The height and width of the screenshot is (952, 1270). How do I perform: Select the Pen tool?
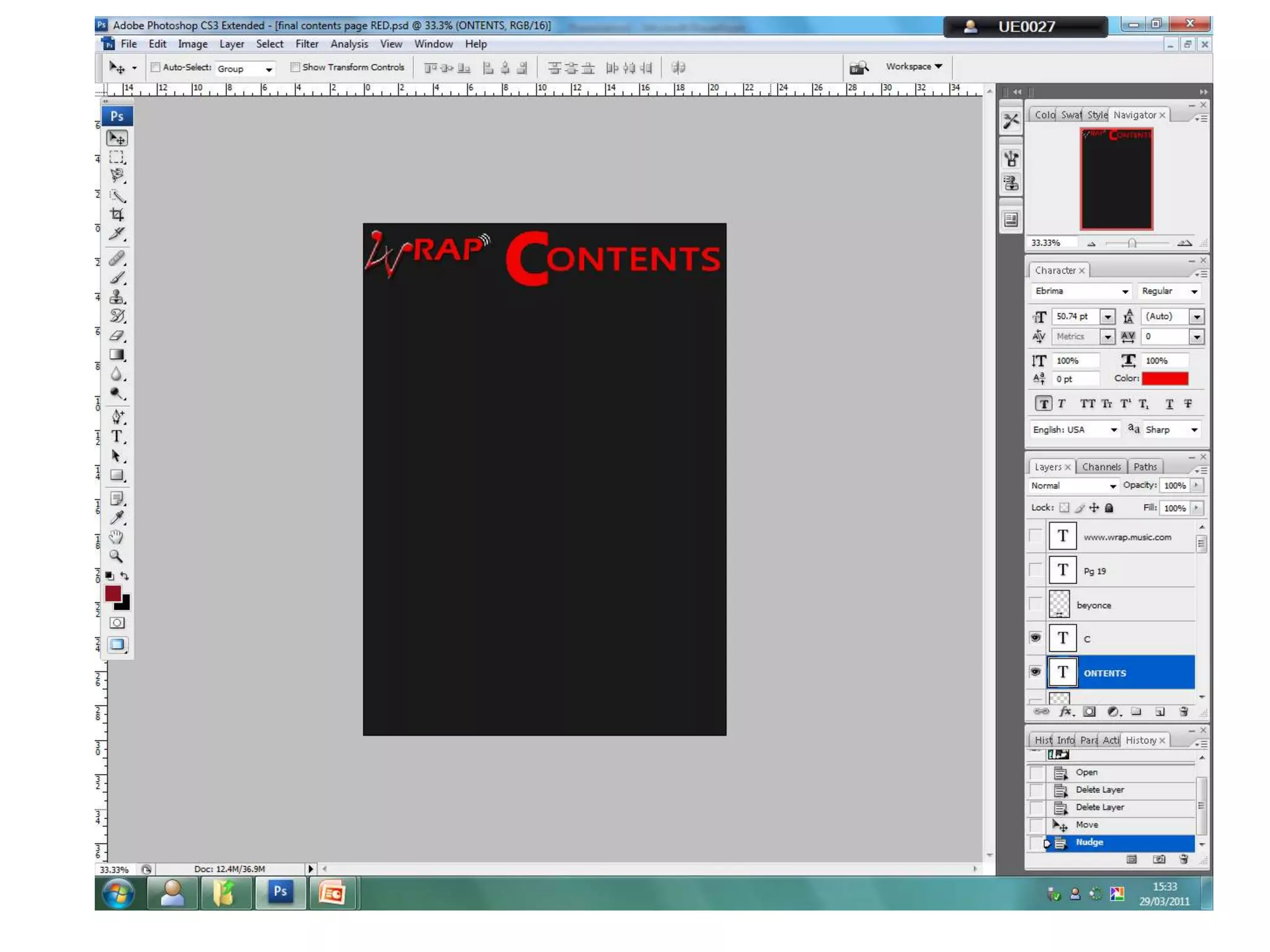pyautogui.click(x=117, y=416)
